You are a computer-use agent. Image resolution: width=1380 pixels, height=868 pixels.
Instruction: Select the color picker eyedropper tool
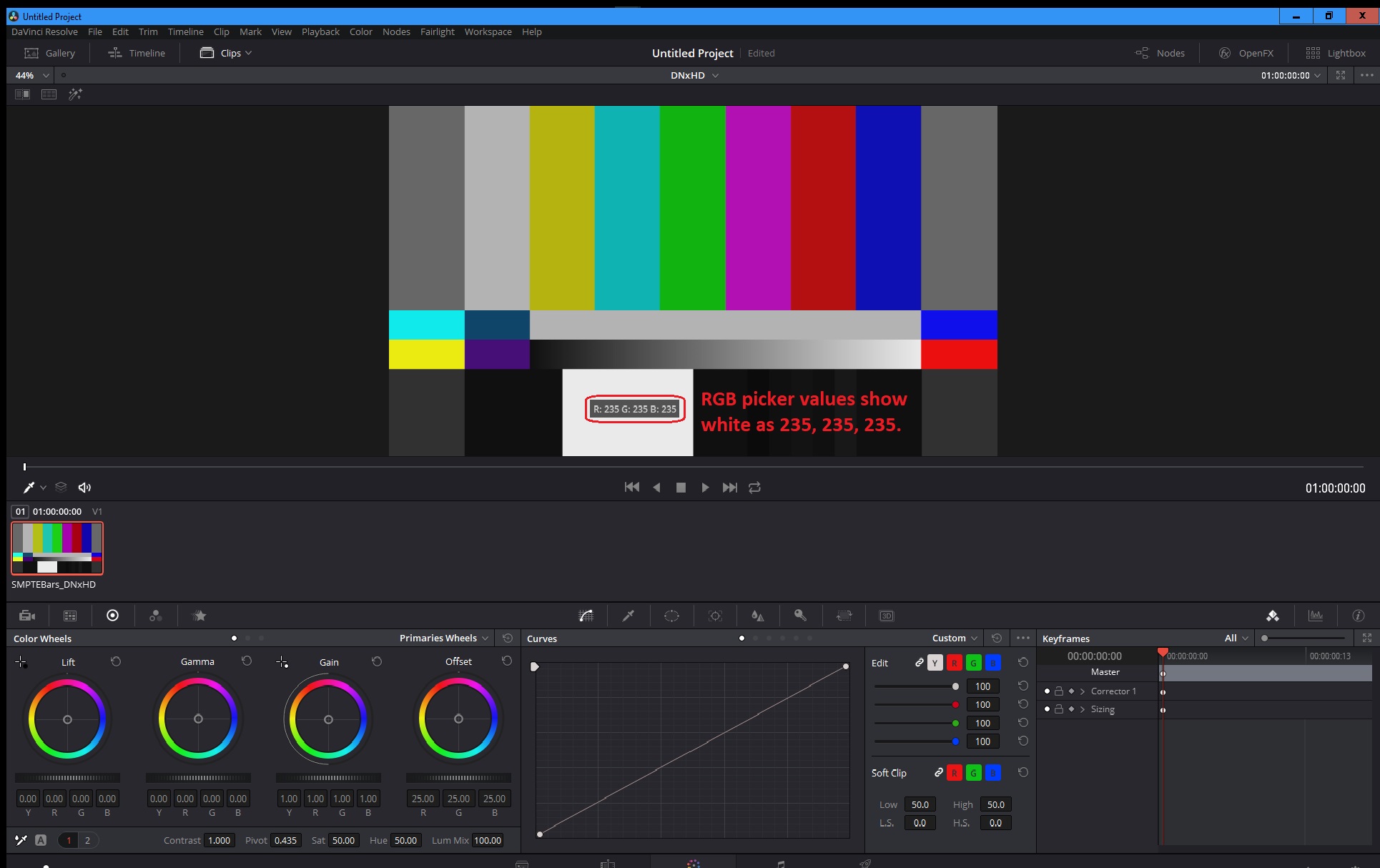coord(28,487)
